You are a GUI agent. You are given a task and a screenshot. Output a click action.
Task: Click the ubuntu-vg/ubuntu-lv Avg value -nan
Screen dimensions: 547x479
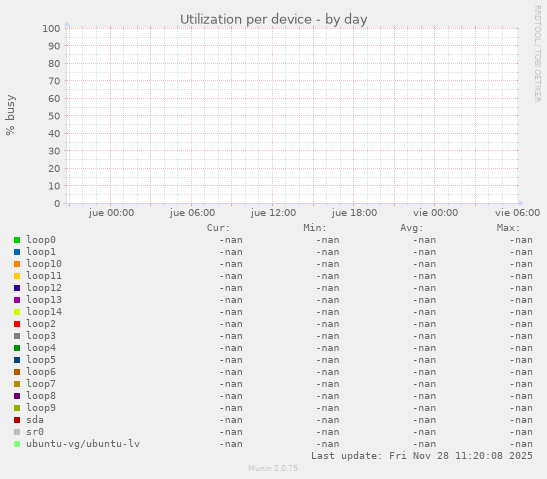point(424,444)
